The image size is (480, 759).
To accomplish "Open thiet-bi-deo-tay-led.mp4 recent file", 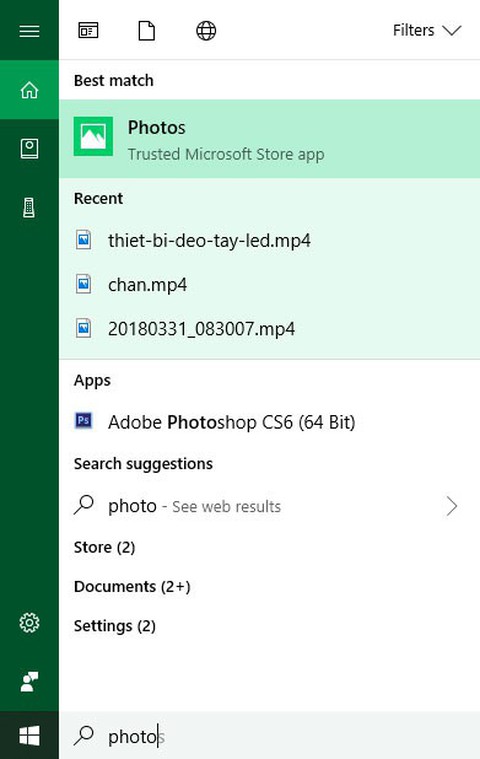I will point(270,240).
